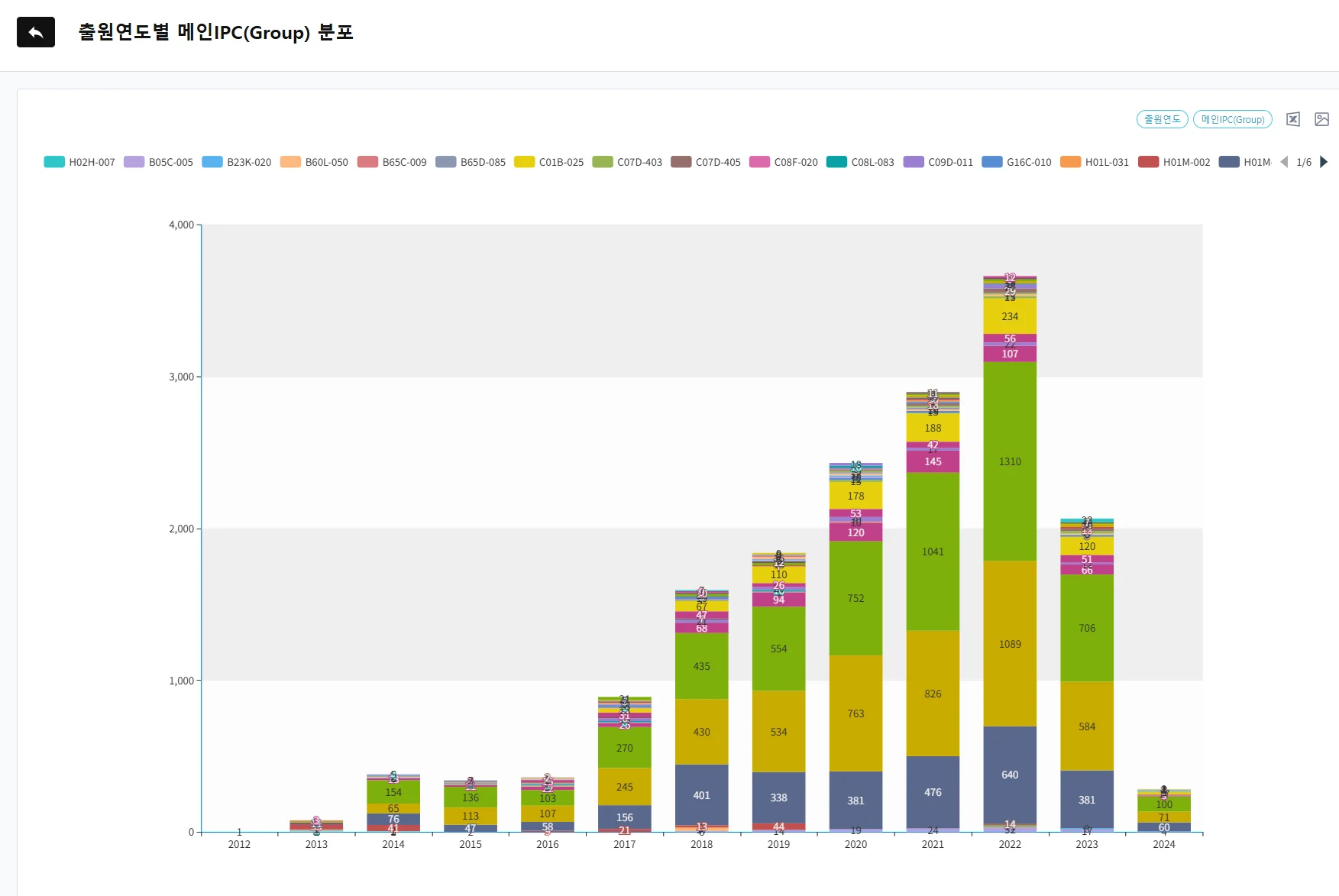Click the 메인IPC(Group) filter pill
The image size is (1339, 896).
(1233, 119)
